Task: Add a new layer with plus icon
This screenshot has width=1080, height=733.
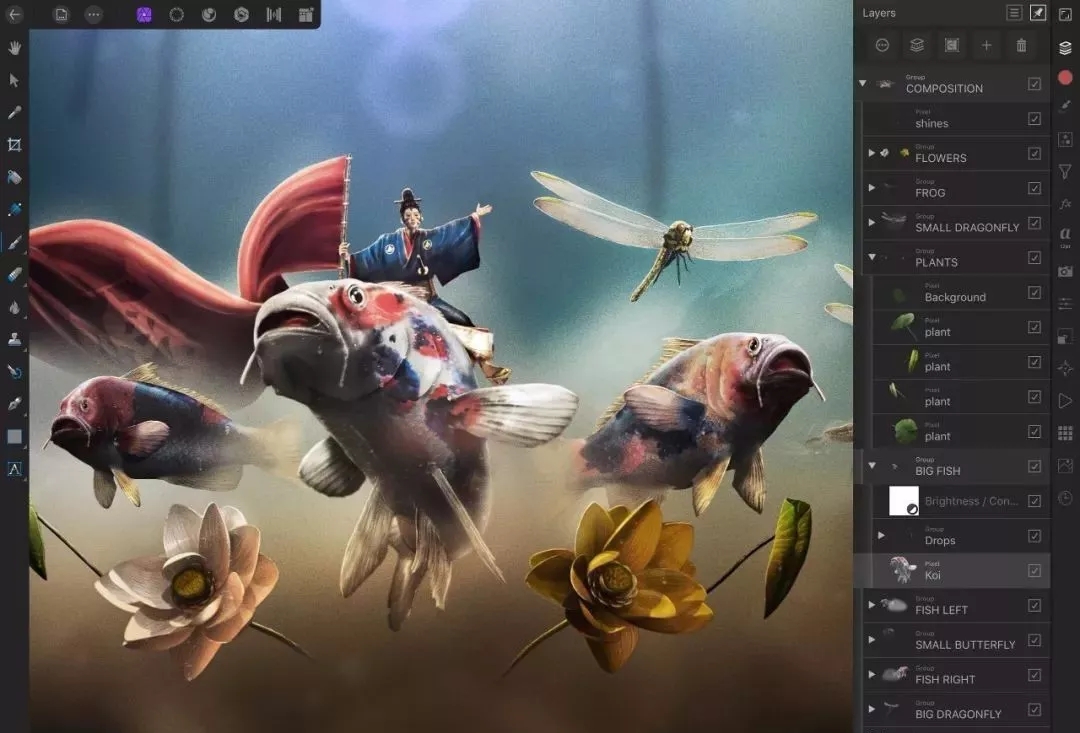Action: click(986, 45)
